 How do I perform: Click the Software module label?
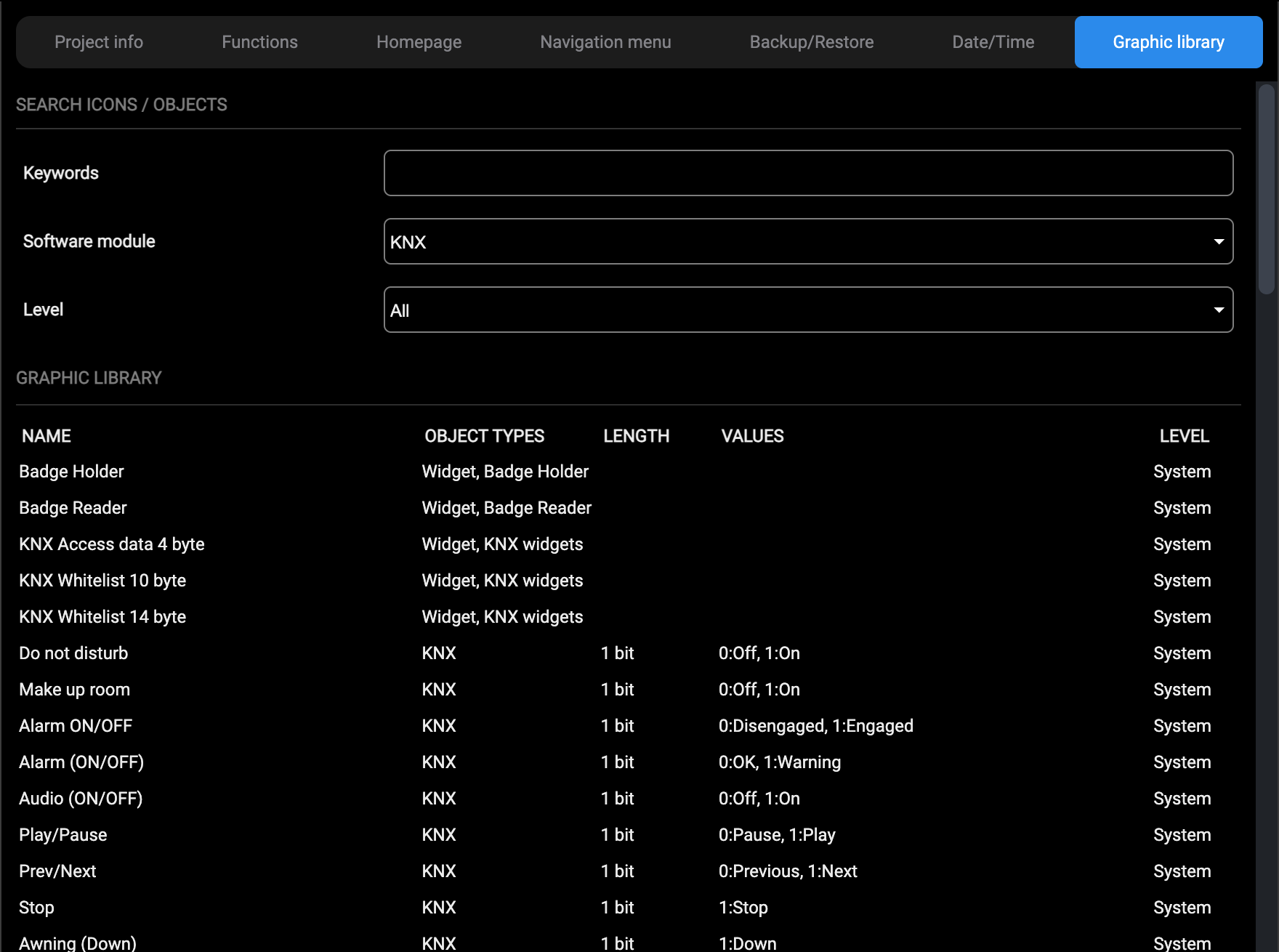89,241
